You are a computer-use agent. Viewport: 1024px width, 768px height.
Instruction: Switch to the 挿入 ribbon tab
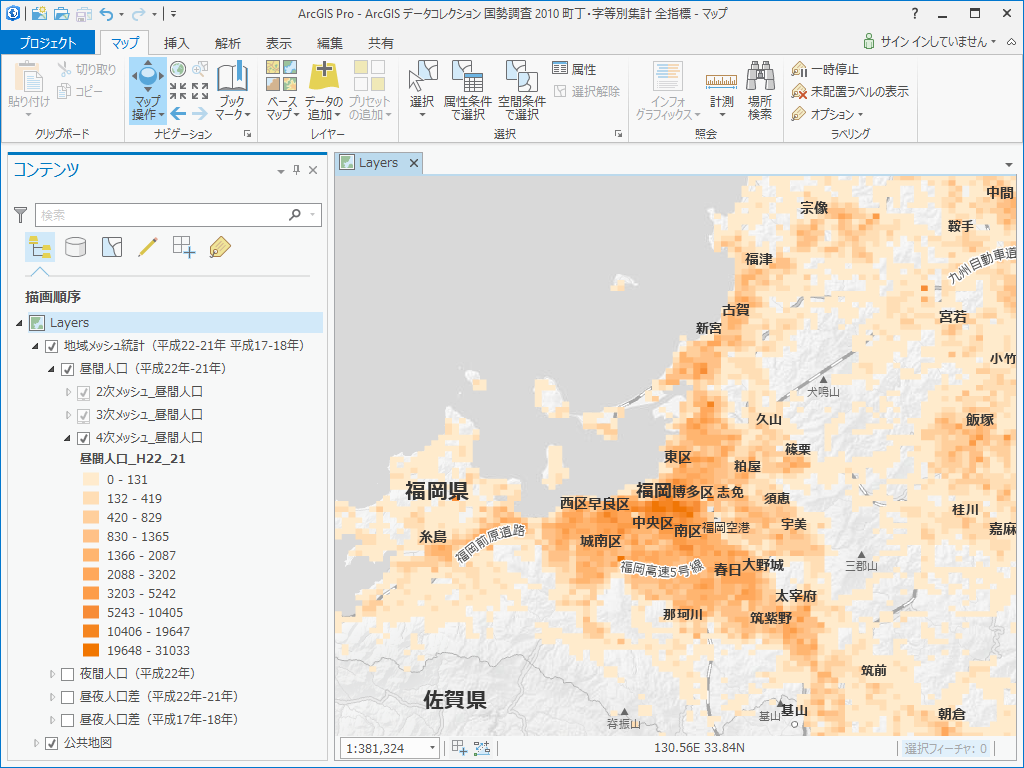click(176, 43)
